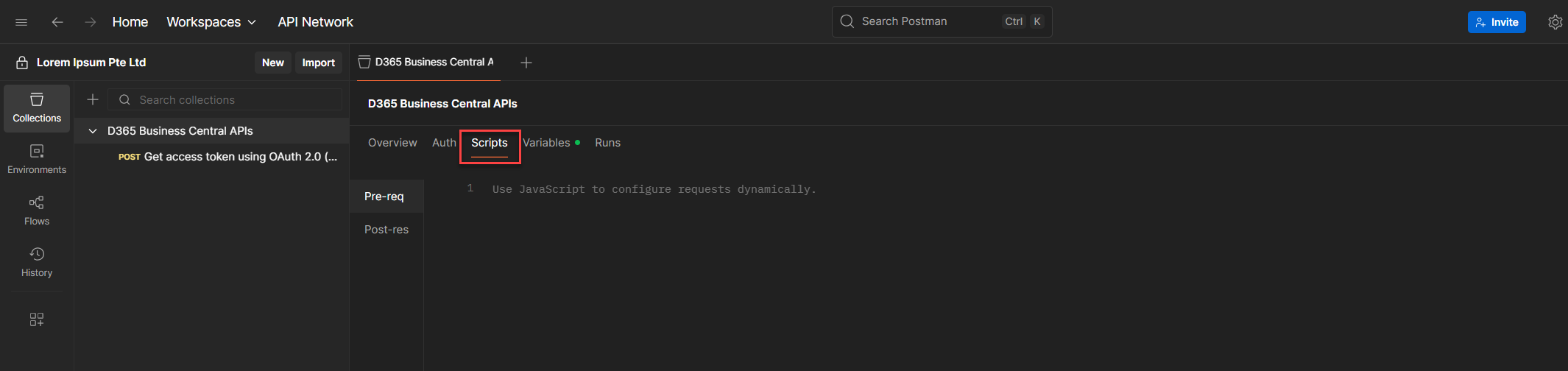
Task: Select the D365 Business Central open tab
Action: pyautogui.click(x=427, y=63)
